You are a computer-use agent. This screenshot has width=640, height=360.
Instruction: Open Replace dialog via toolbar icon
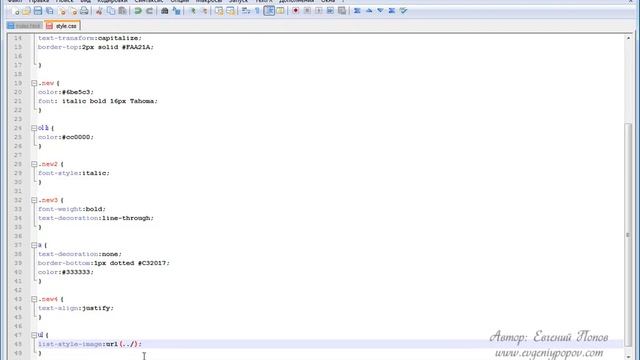tap(176, 11)
